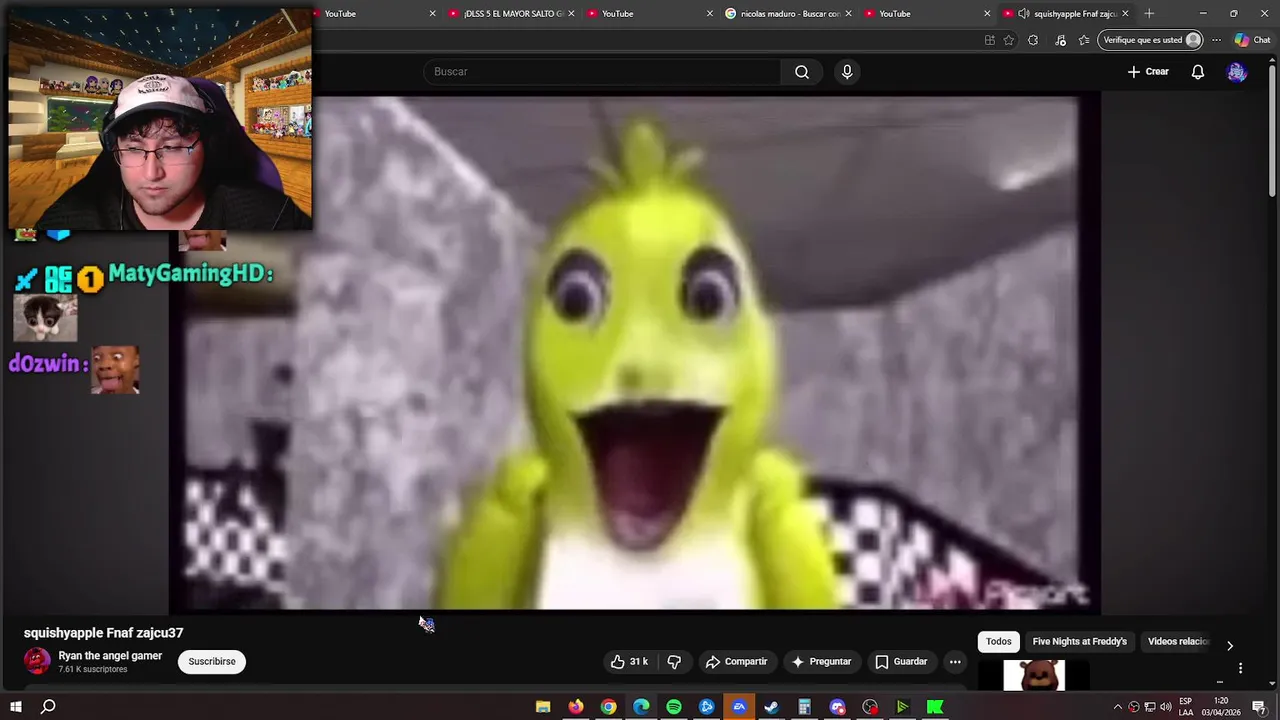Open Windows search magnifier on taskbar

48,707
